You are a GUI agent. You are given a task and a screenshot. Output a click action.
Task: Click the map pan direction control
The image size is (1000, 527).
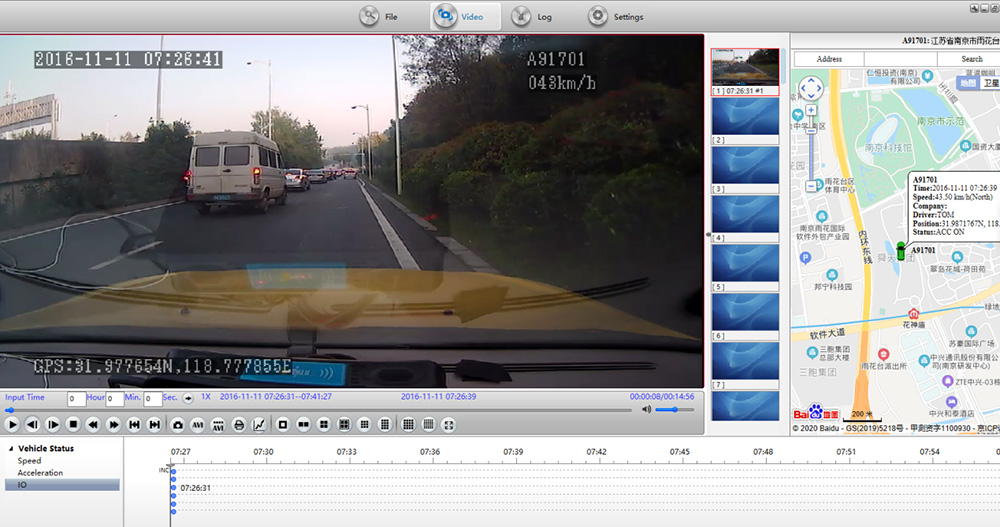click(x=811, y=89)
